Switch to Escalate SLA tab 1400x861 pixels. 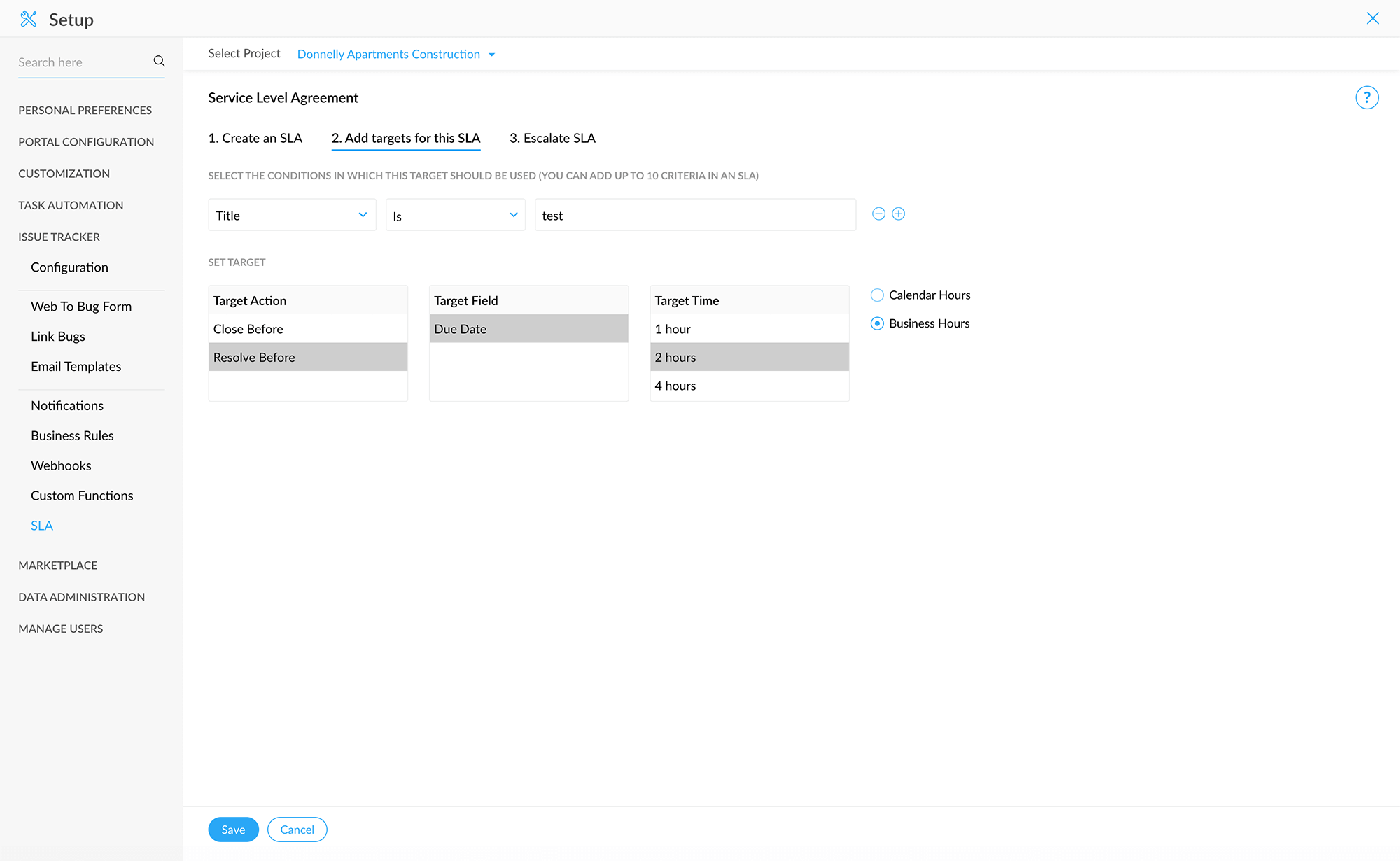coord(552,139)
